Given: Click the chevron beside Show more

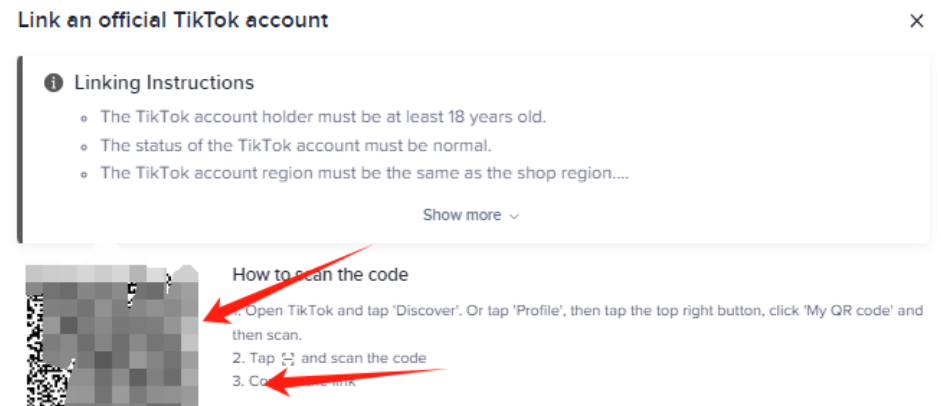Looking at the screenshot, I should coord(515,216).
